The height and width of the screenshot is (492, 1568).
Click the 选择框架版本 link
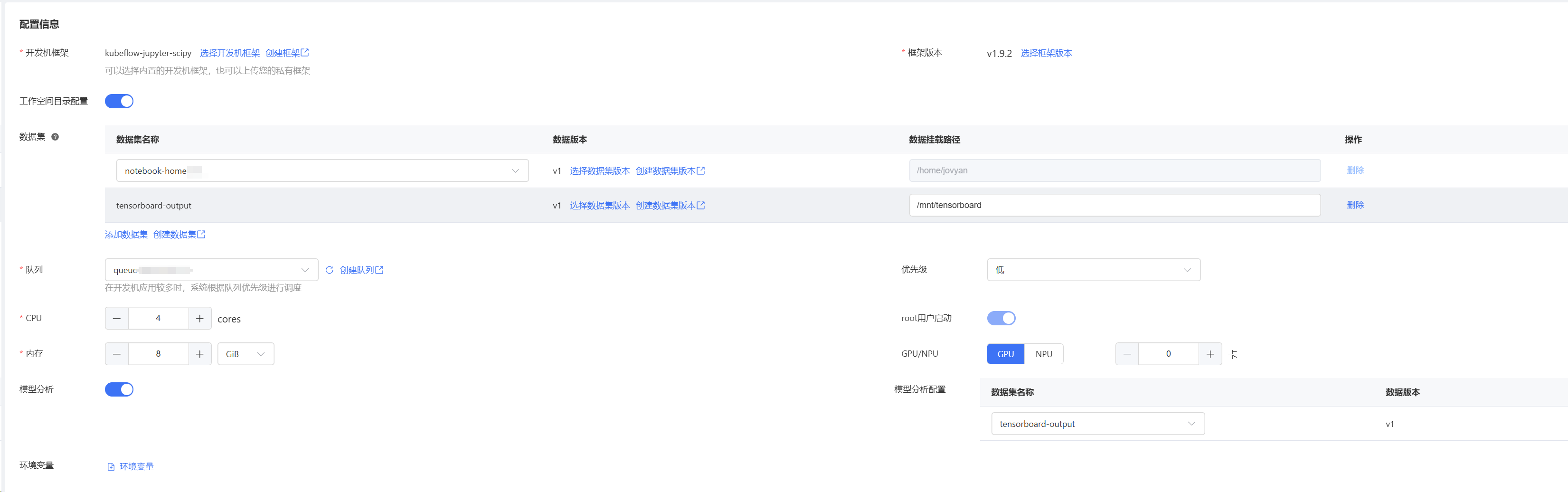[x=1046, y=53]
